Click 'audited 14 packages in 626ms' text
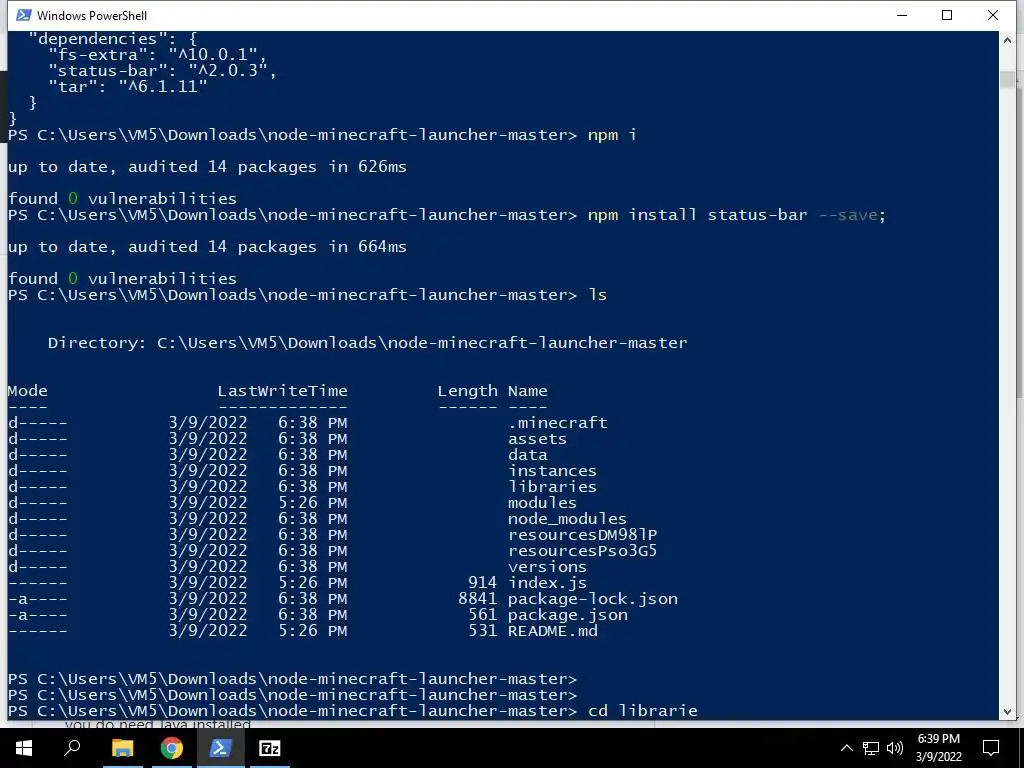The height and width of the screenshot is (768, 1024). 267,167
